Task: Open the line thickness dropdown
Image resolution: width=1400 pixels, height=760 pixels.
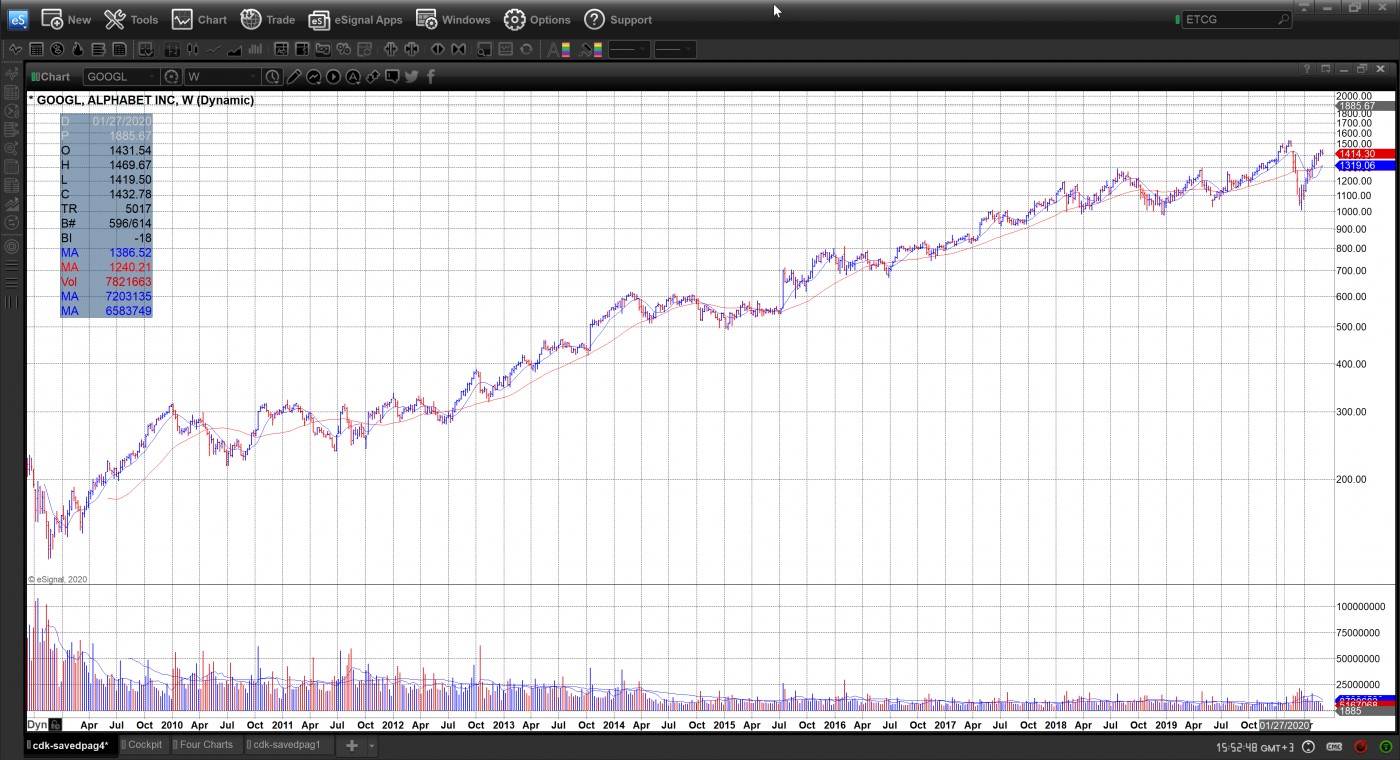Action: pos(675,49)
